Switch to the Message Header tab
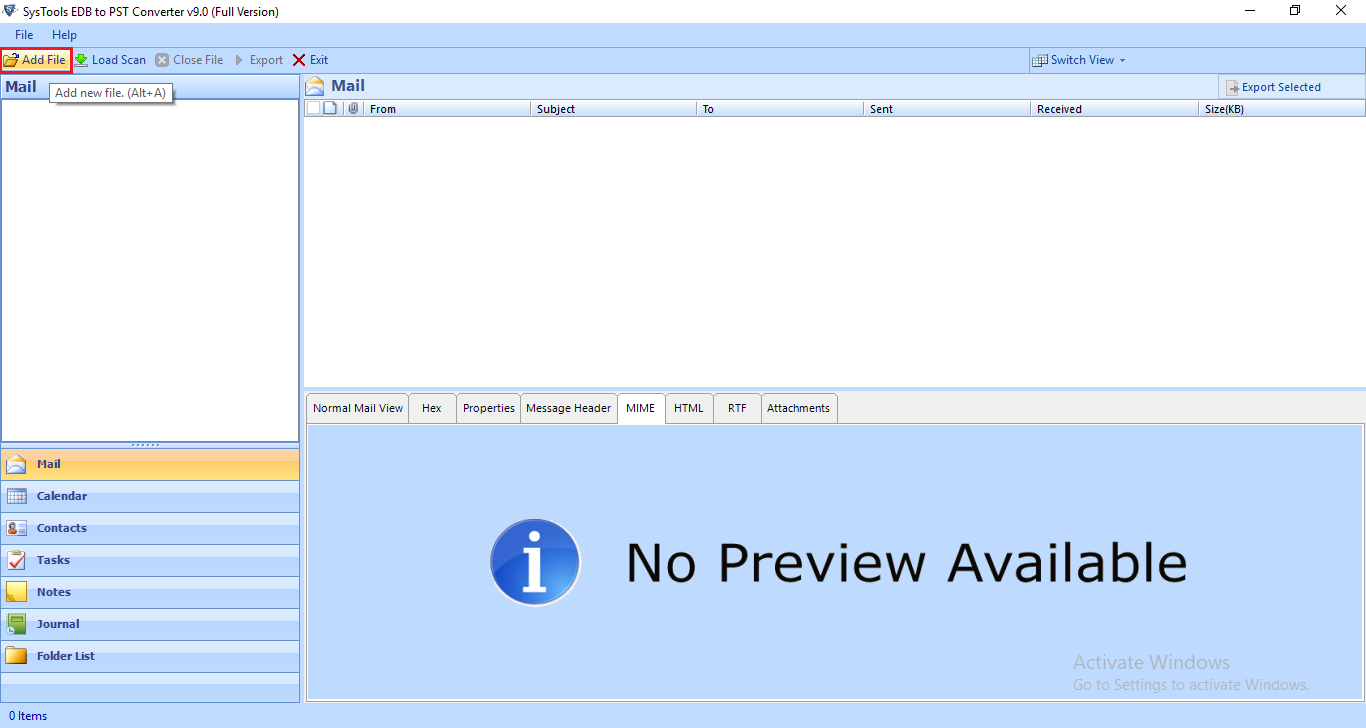1366x728 pixels. (x=568, y=408)
